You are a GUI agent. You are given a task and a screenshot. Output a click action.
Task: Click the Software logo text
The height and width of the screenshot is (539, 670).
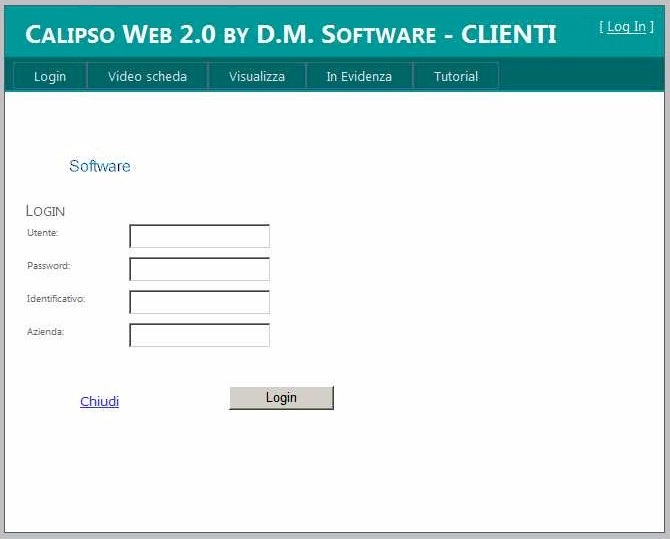100,166
